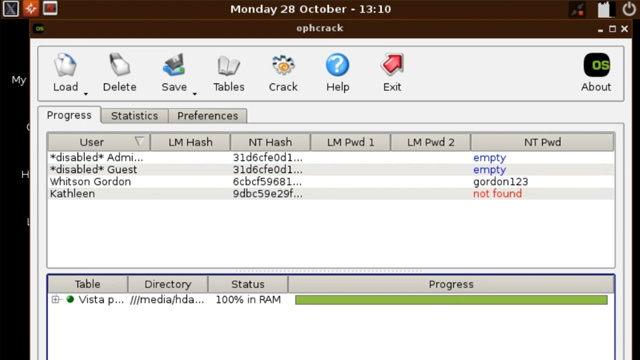Select the *disabled* Guest user row
Viewport: 640px width, 360px height.
coord(331,170)
